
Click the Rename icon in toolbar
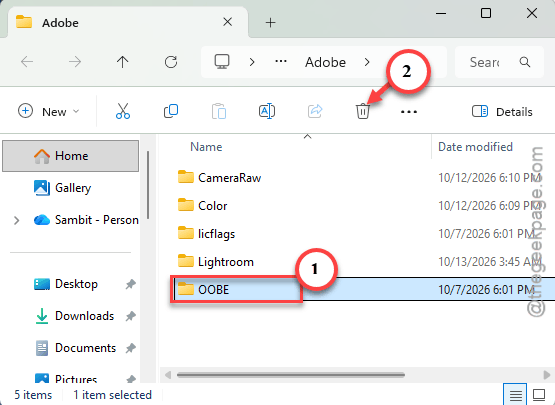pos(267,111)
